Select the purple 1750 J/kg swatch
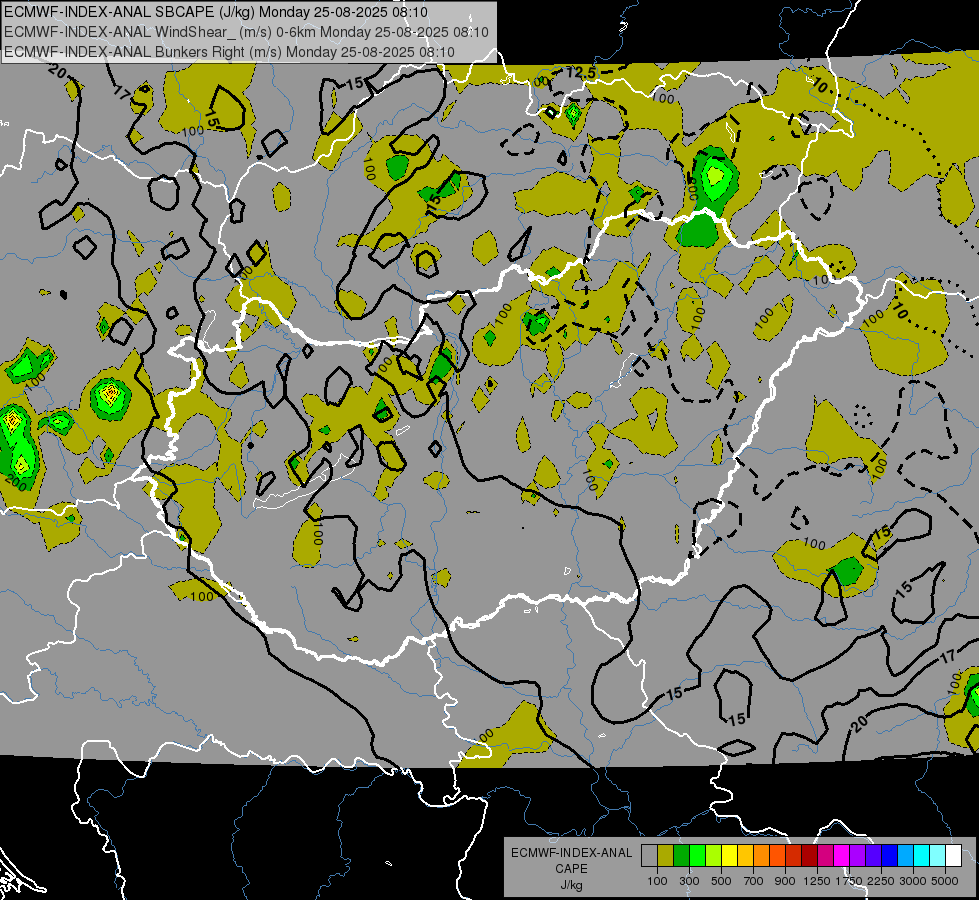979x900 pixels. click(x=858, y=855)
